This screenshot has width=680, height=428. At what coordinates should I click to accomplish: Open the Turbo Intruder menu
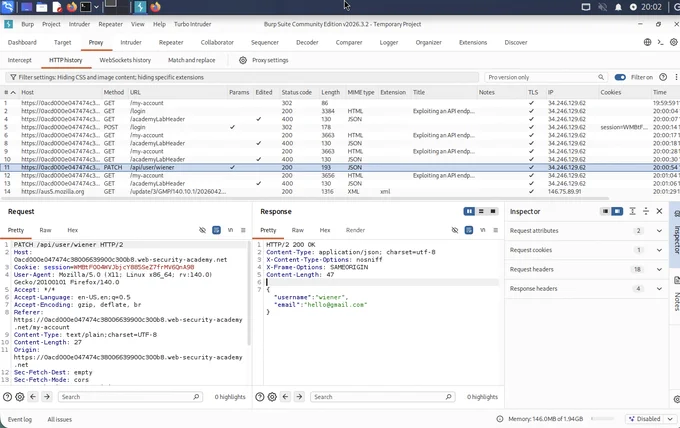193,24
